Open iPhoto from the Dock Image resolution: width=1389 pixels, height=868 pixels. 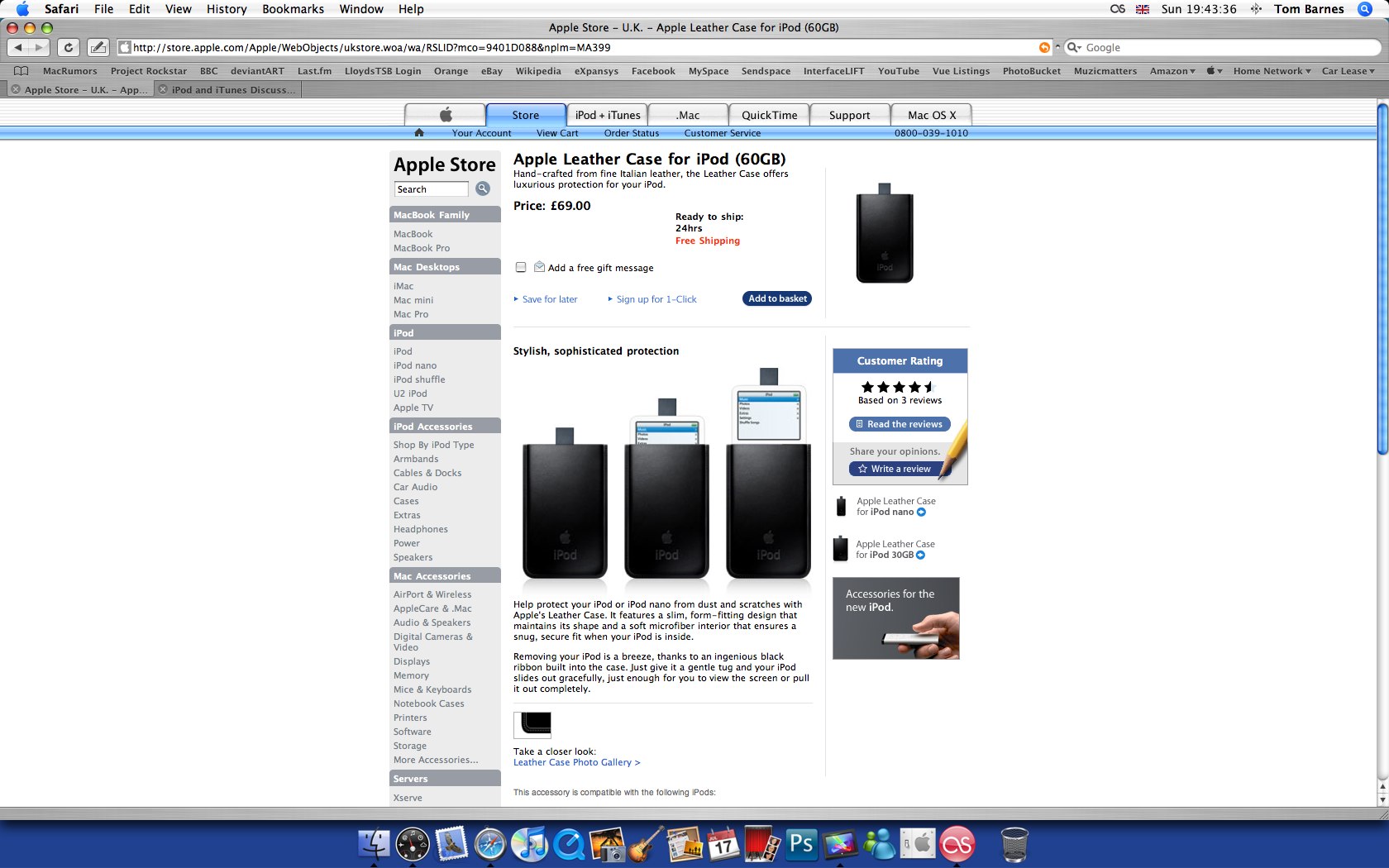click(x=608, y=843)
